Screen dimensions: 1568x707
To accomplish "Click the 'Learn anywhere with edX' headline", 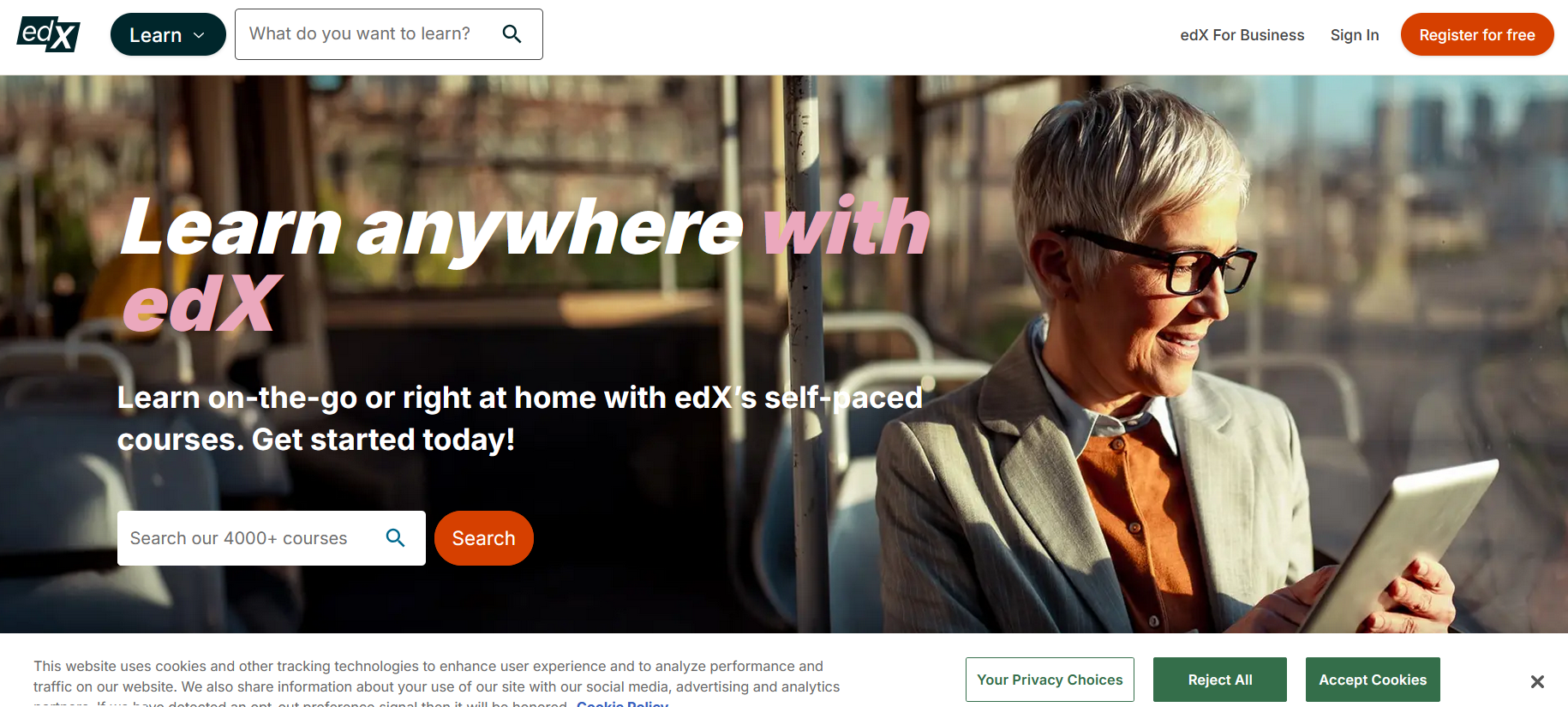I will pyautogui.click(x=525, y=263).
